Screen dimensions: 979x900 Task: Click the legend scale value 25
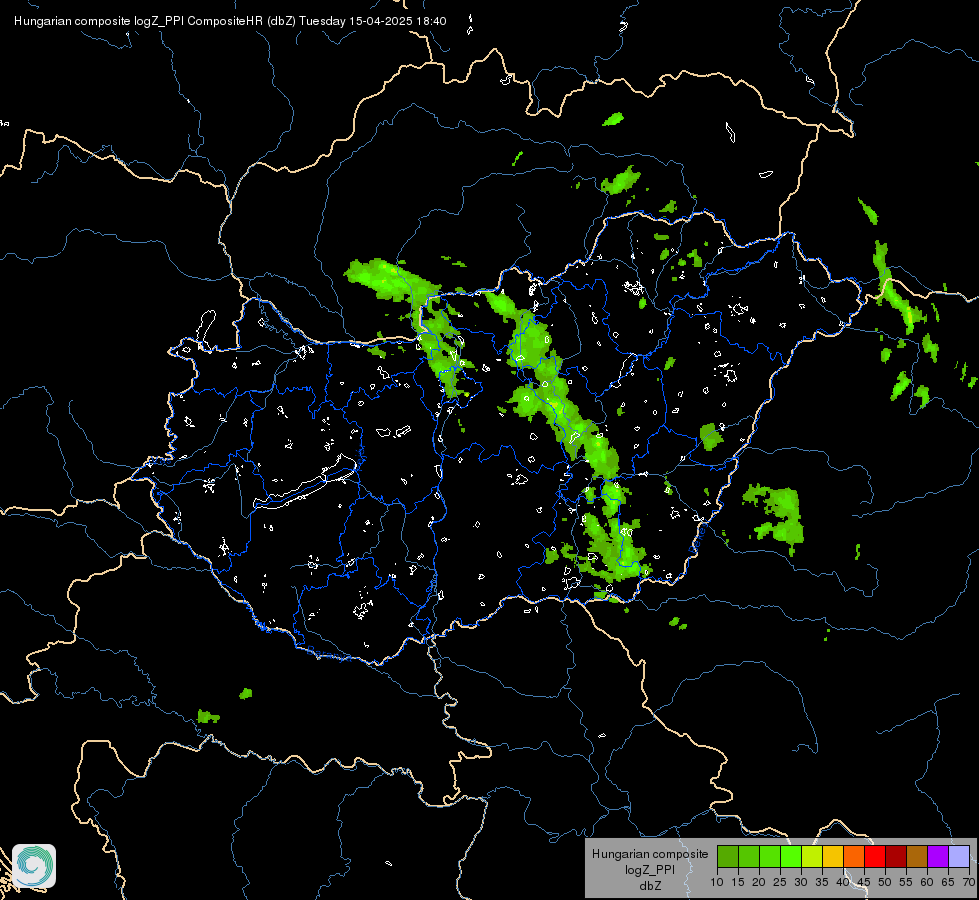click(780, 882)
